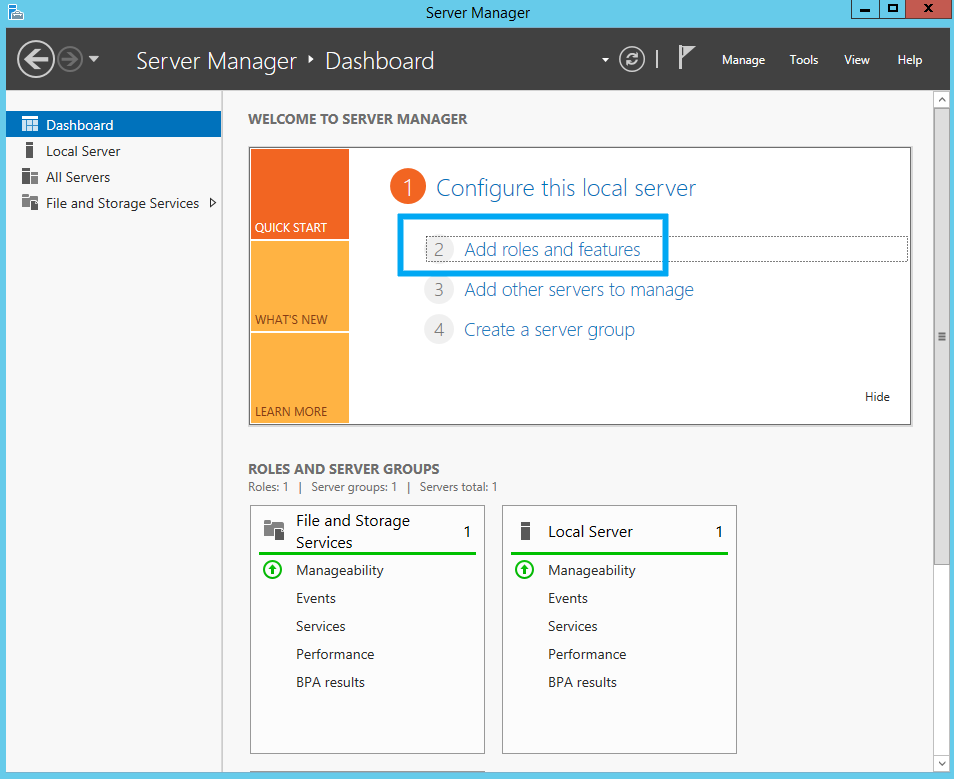Hide the welcome tile
Viewport: 954px width, 779px height.
tap(877, 397)
